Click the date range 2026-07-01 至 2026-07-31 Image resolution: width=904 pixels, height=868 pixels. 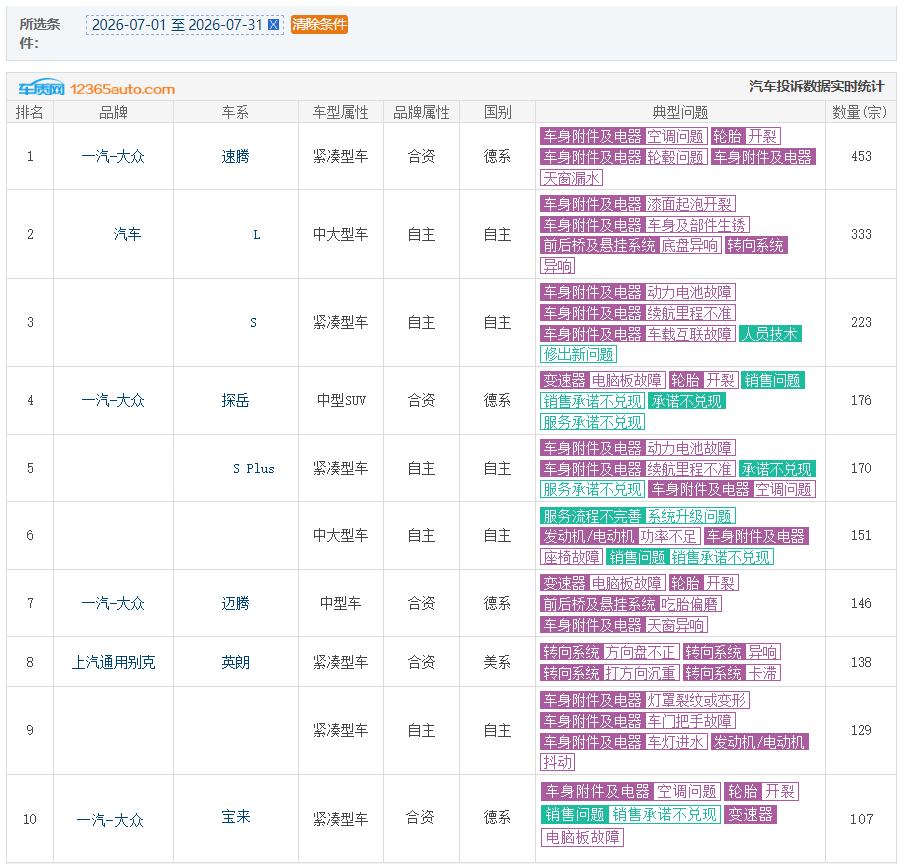pyautogui.click(x=178, y=25)
